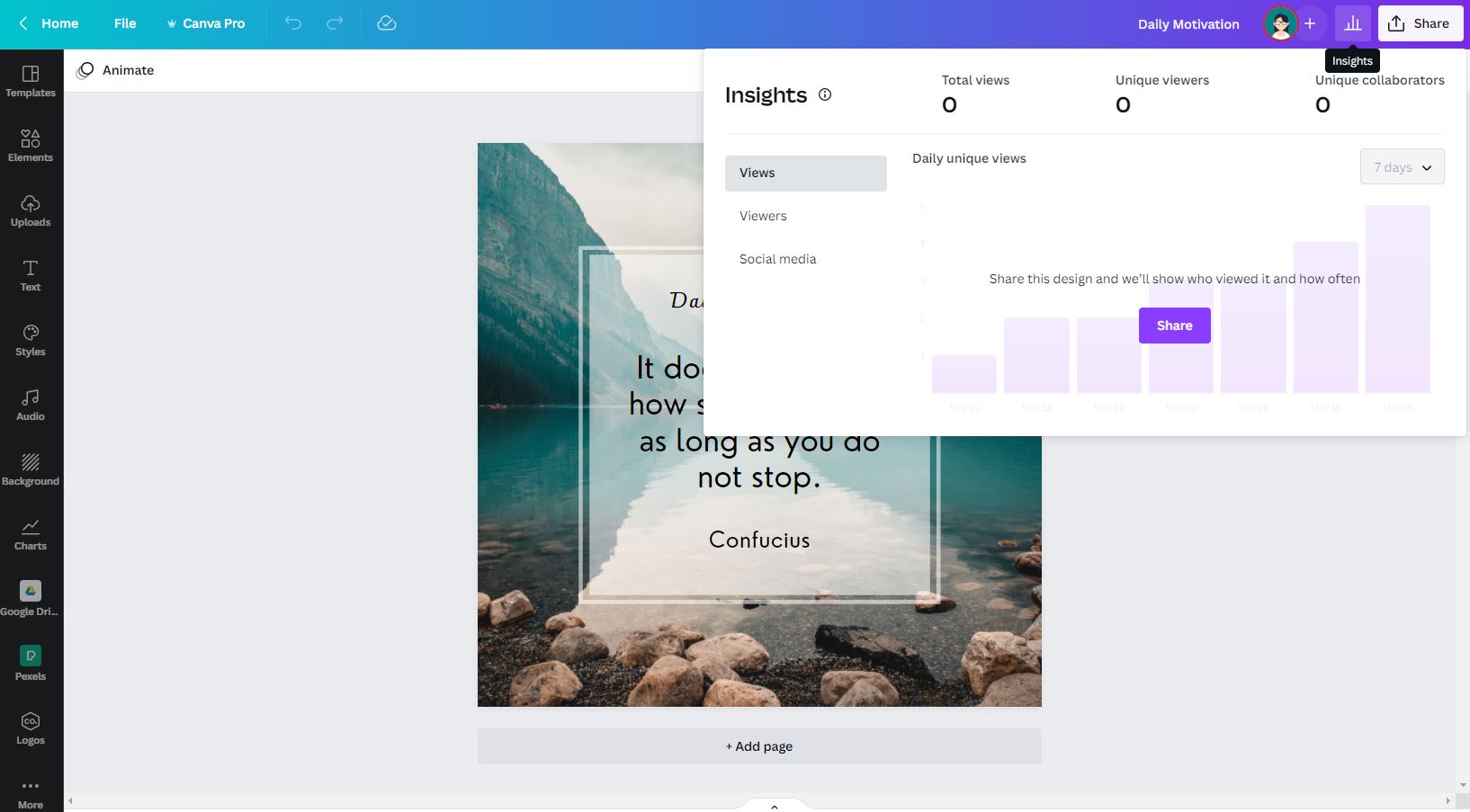
Task: Click Add page below the design
Action: pyautogui.click(x=758, y=745)
